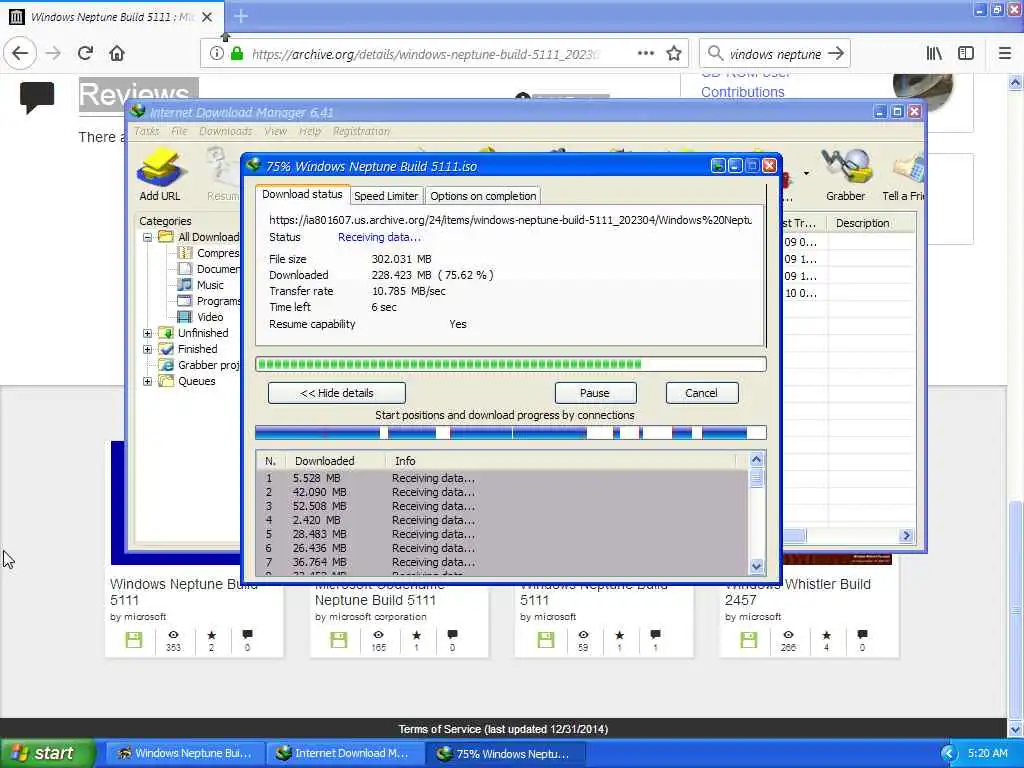This screenshot has width=1024, height=768.
Task: Show site information icon in address bar
Action: coord(216,54)
